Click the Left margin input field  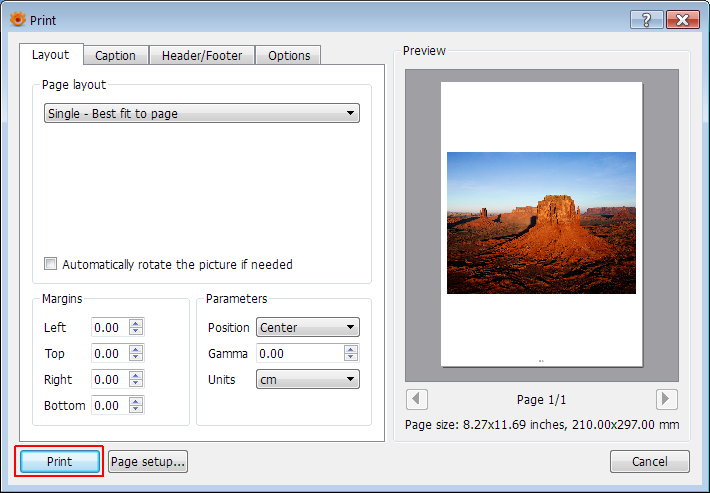pos(110,327)
